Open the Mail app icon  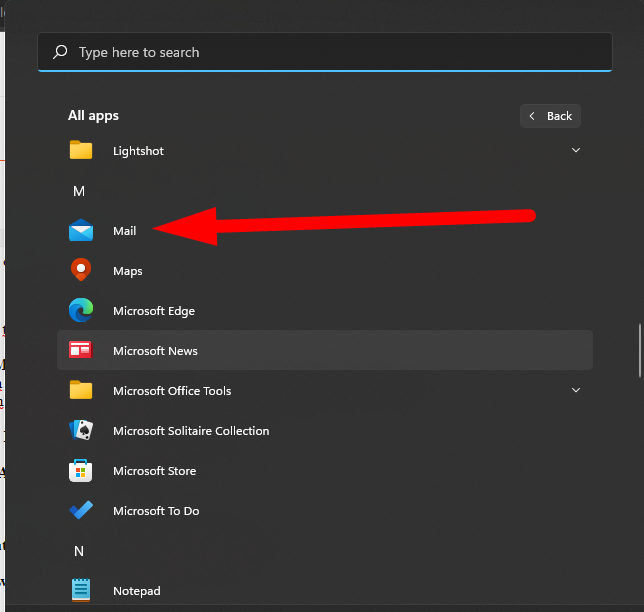coord(81,230)
